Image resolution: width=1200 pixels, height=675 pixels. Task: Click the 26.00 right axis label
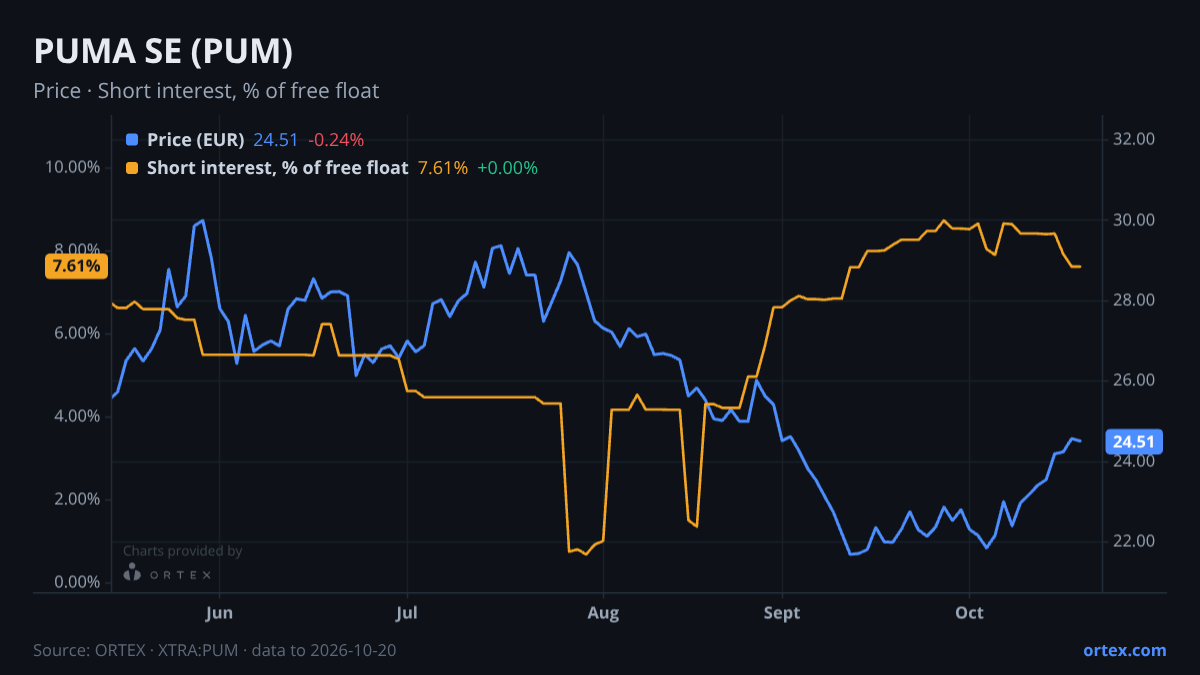pos(1135,381)
